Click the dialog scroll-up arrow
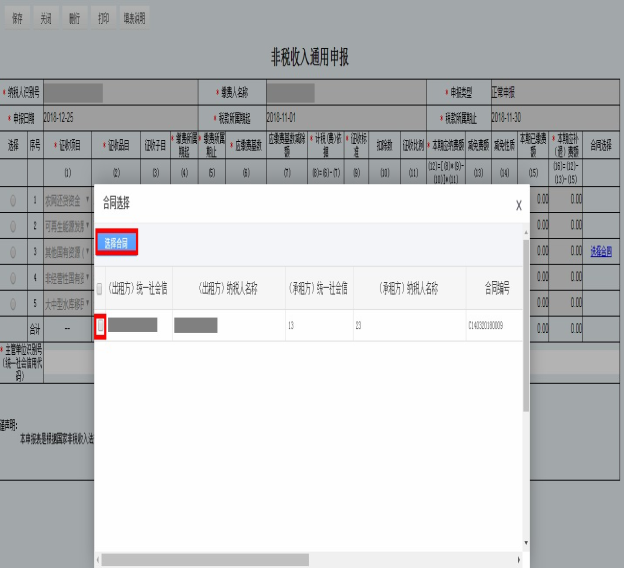624x568 pixels. [x=526, y=232]
